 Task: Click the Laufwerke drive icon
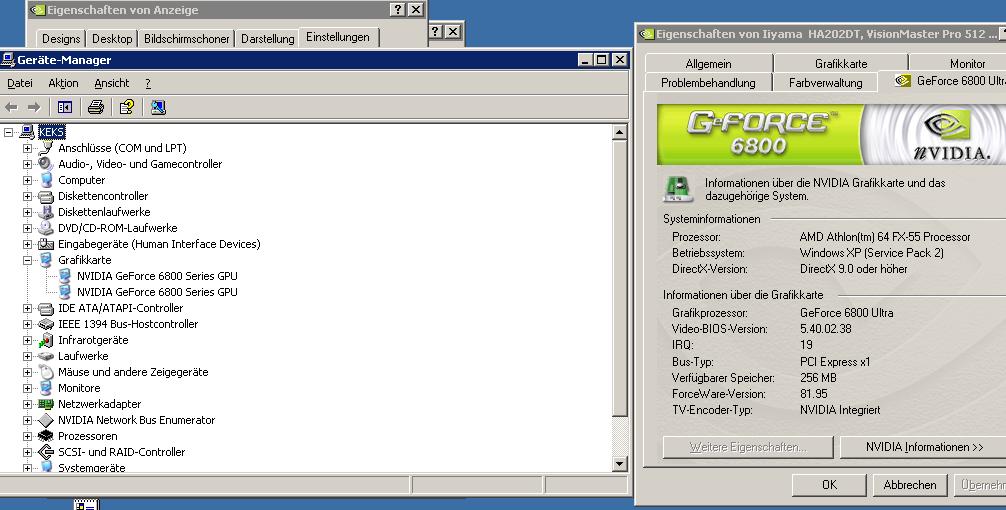coord(46,356)
